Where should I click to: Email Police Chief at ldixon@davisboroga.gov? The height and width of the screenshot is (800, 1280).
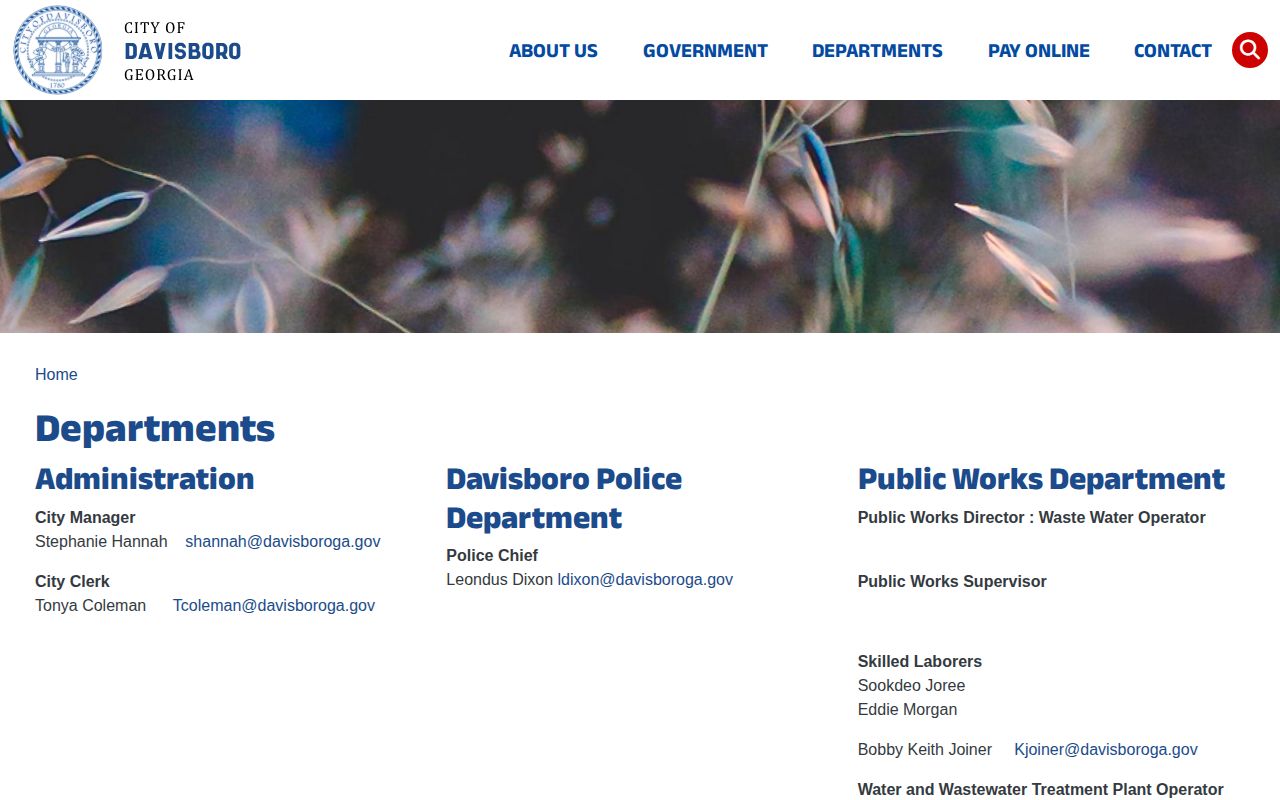pyautogui.click(x=645, y=579)
